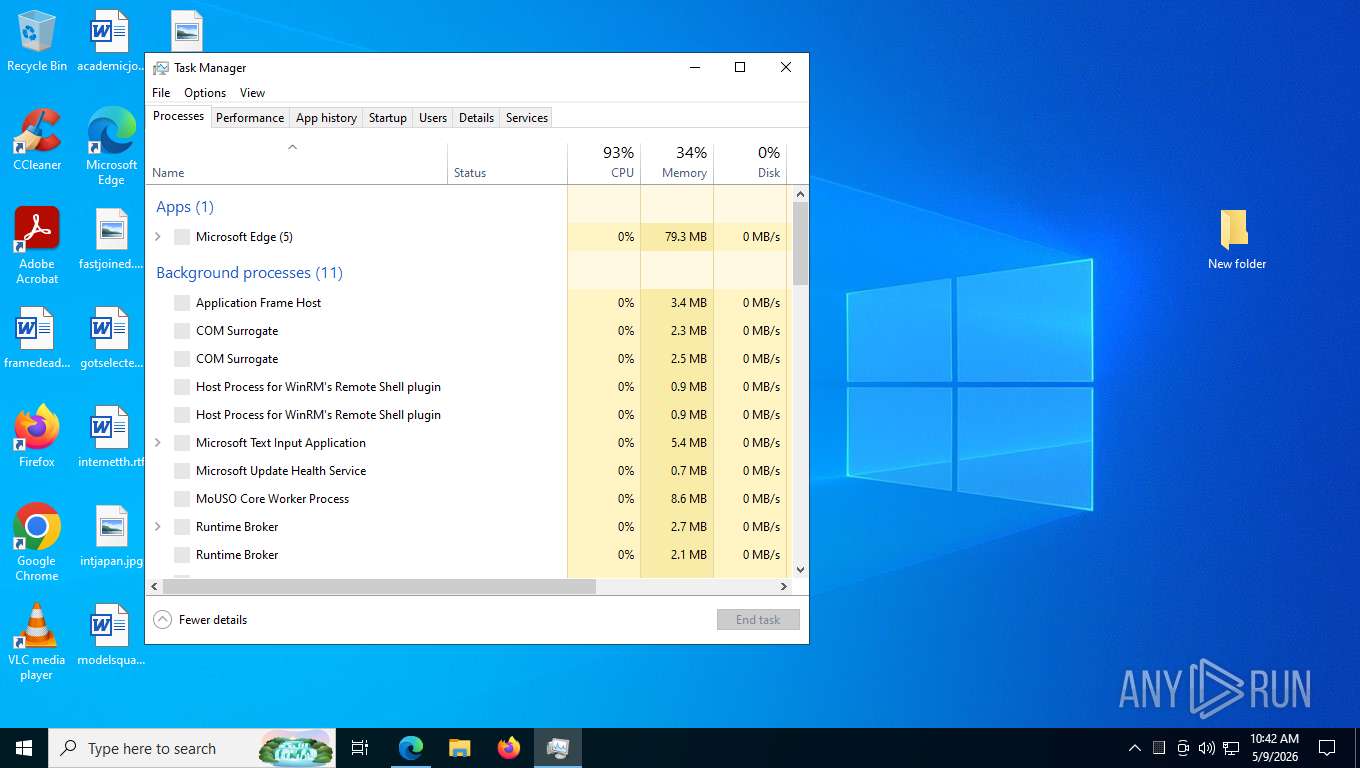Image resolution: width=1360 pixels, height=768 pixels.
Task: Open Microsoft Edge from the taskbar
Action: [x=411, y=748]
